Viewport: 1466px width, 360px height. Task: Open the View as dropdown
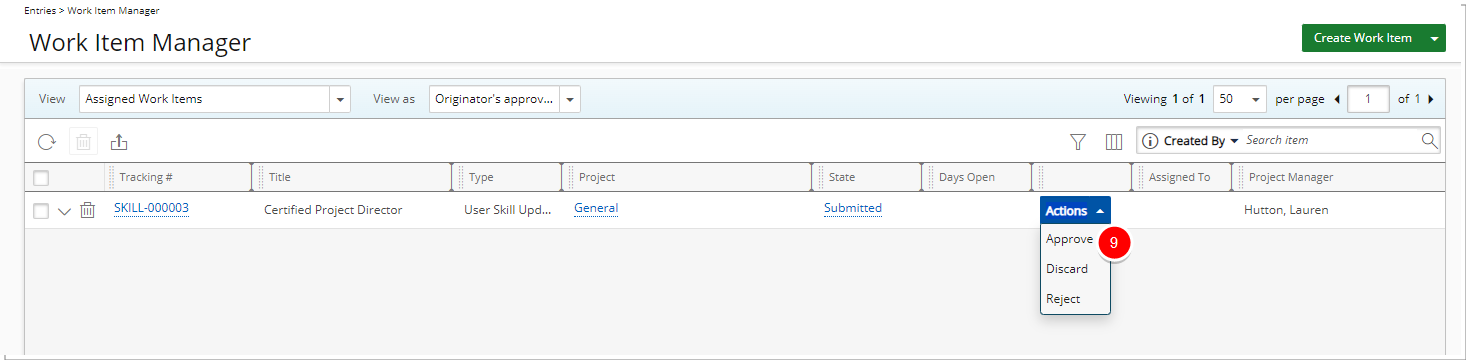505,99
